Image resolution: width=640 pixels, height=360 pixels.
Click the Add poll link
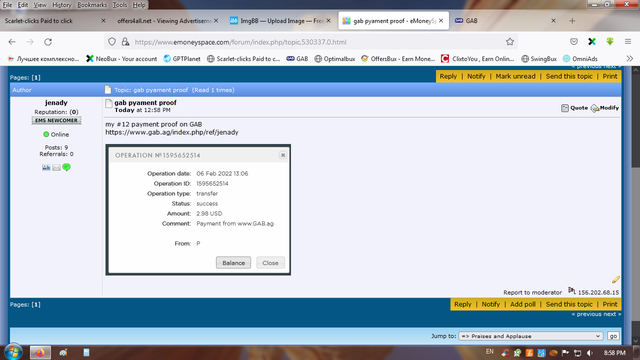click(x=522, y=304)
